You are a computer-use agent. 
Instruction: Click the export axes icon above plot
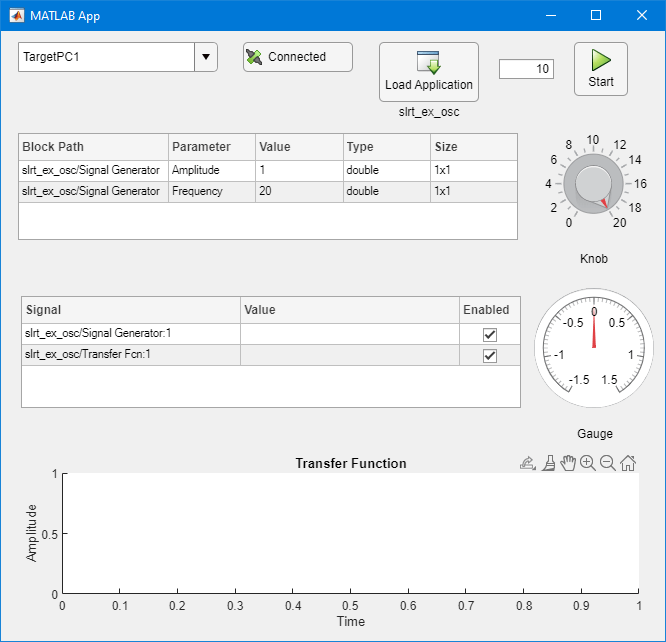coord(528,463)
